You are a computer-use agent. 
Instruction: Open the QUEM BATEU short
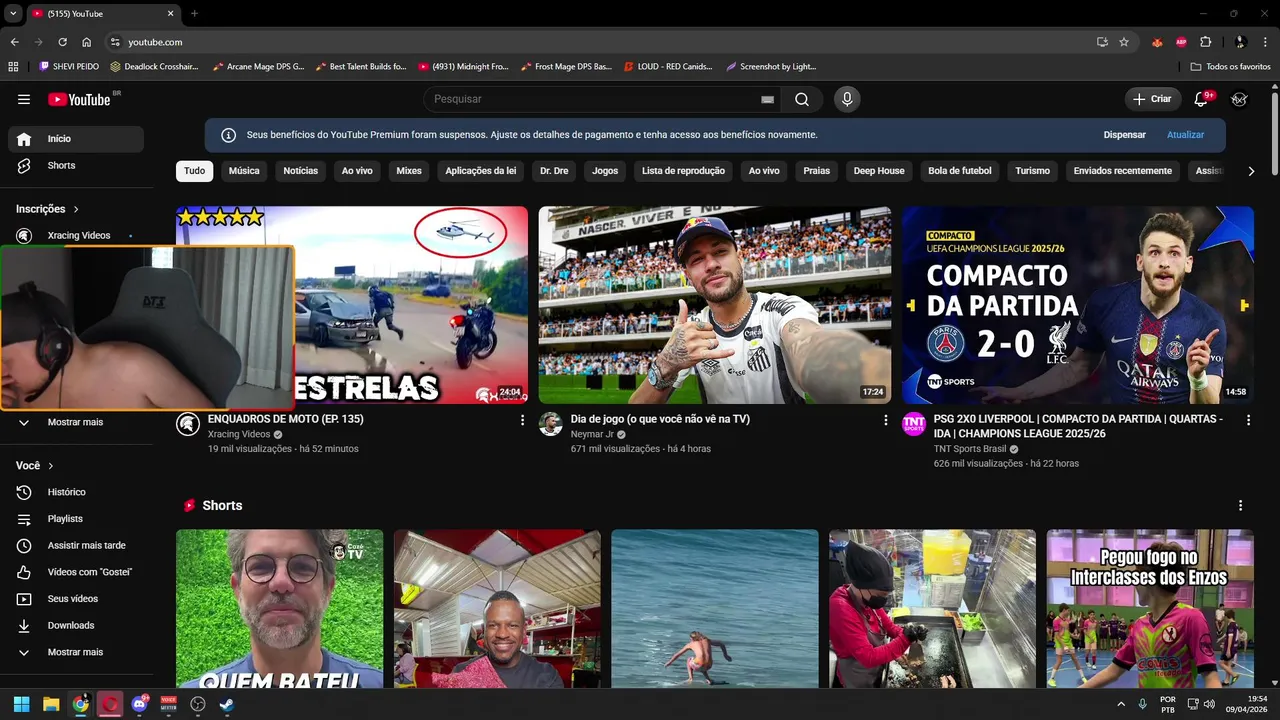[280, 609]
